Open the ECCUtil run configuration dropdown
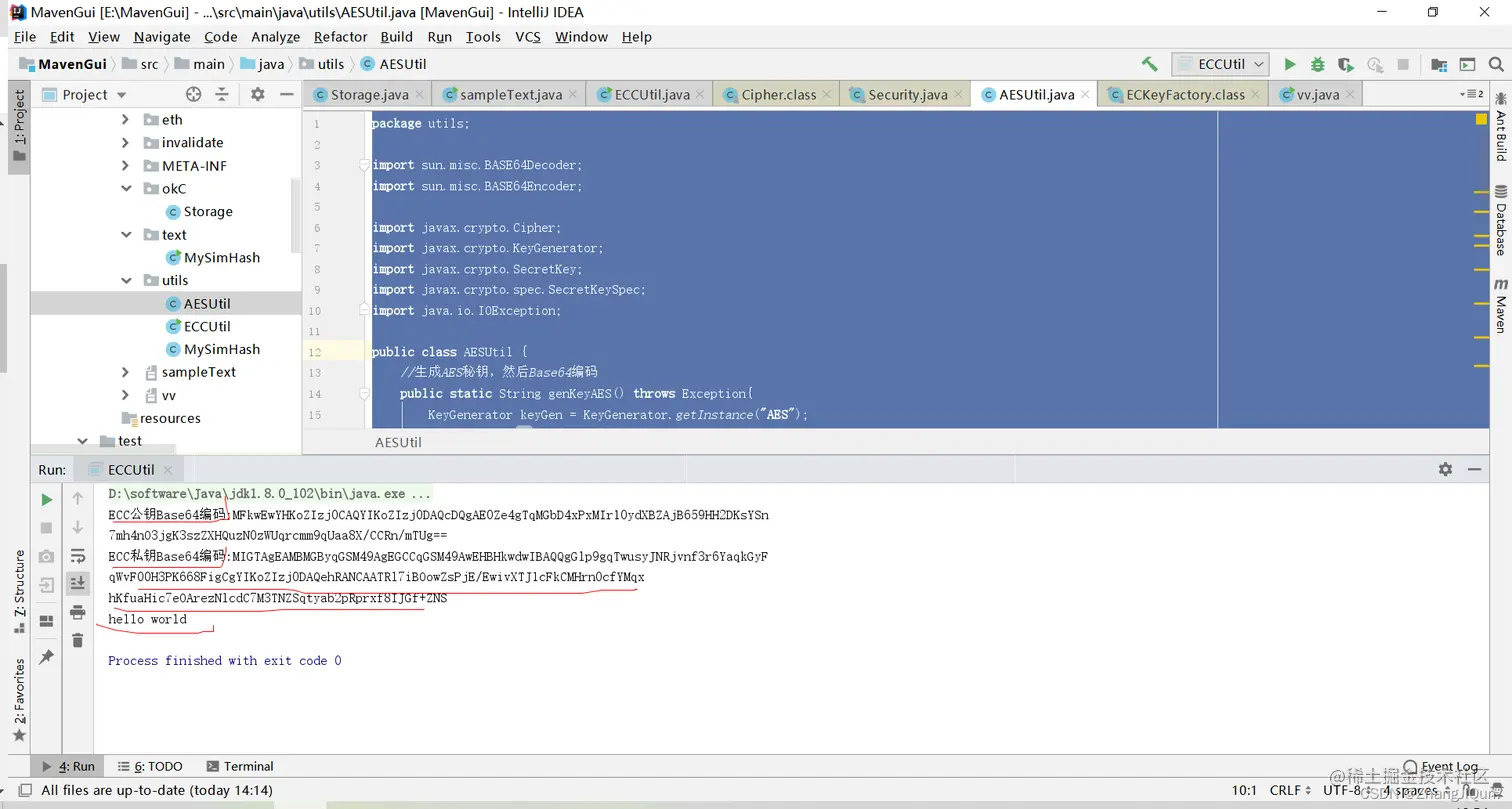This screenshot has height=809, width=1512. pyautogui.click(x=1220, y=64)
